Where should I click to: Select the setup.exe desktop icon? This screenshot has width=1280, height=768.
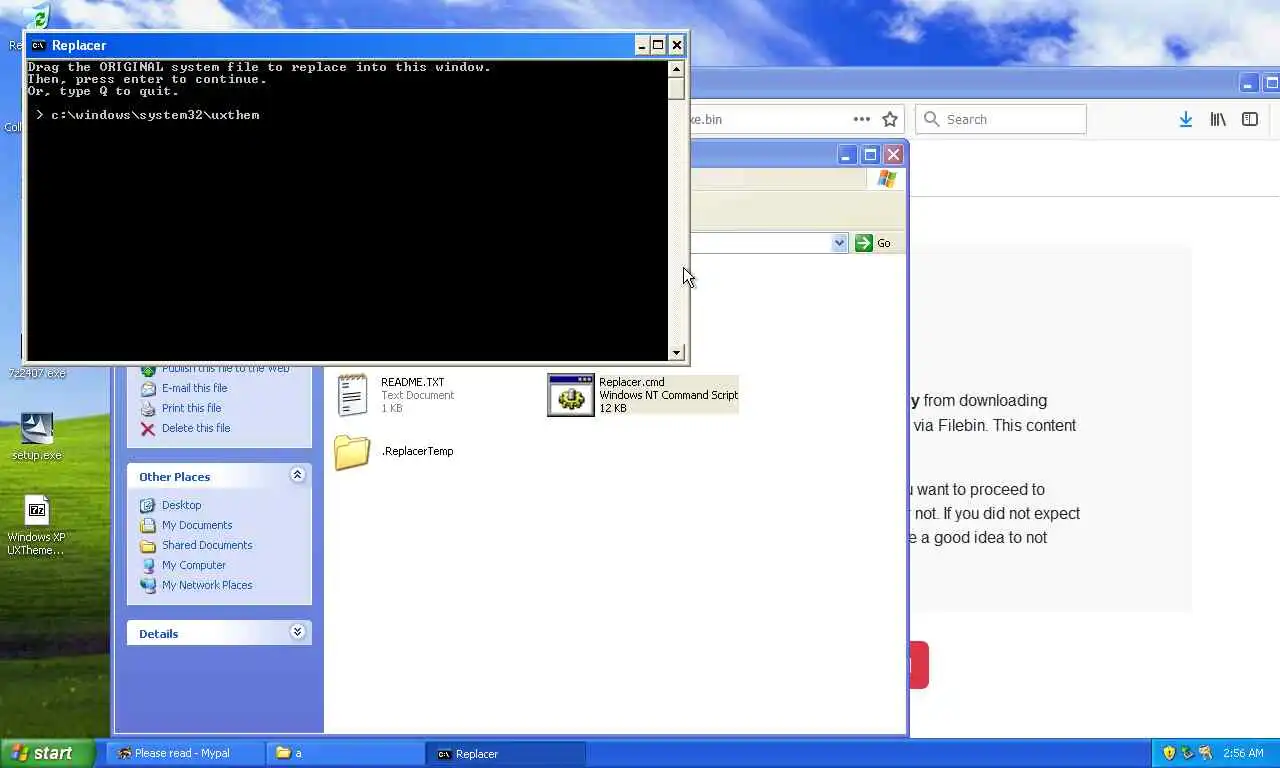[x=37, y=430]
